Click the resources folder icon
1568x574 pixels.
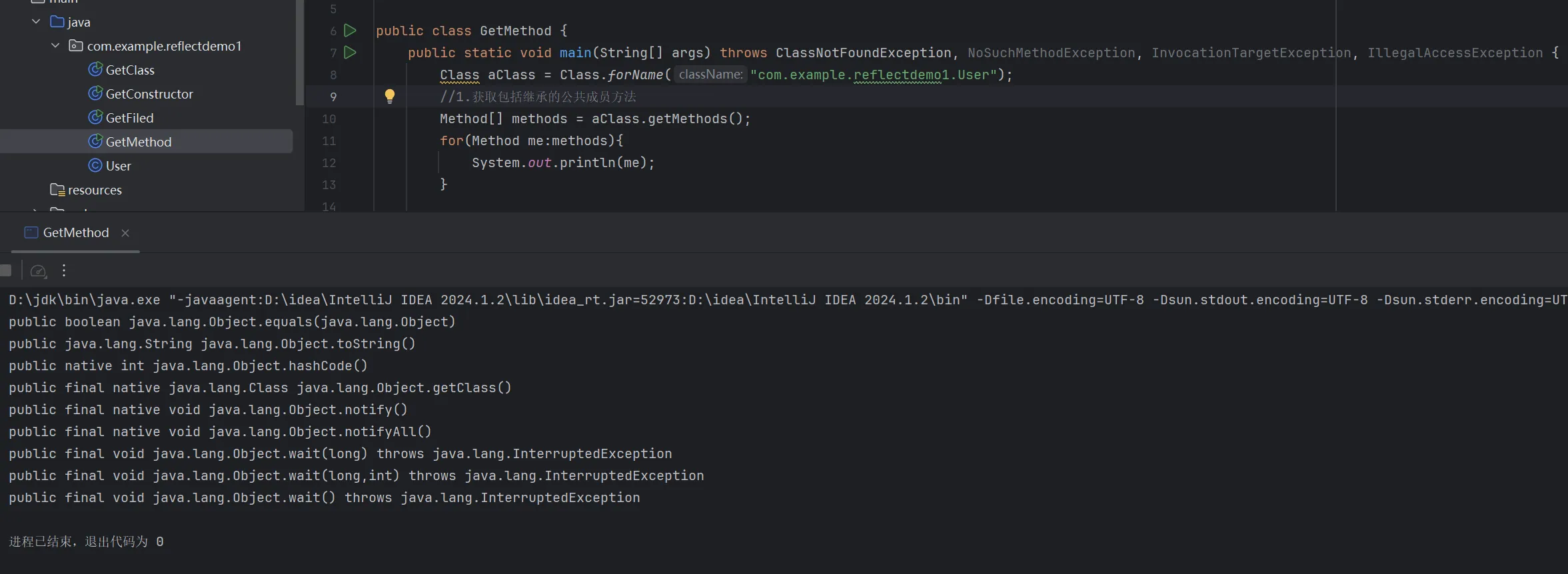57,190
